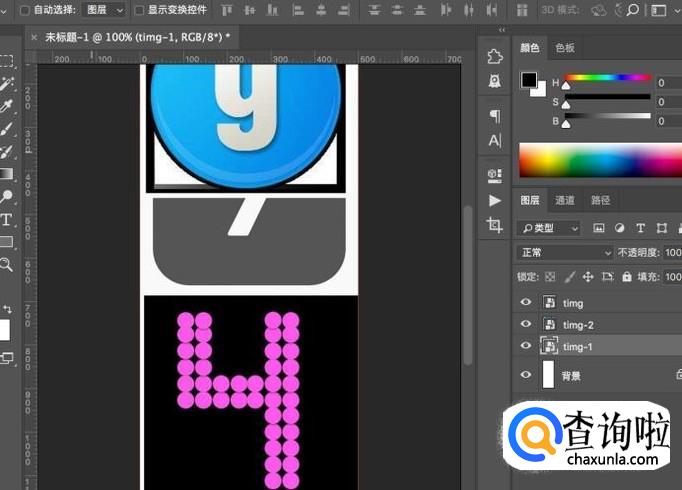This screenshot has width=682, height=490.
Task: Click the black foreground color swatch
Action: pos(528,80)
